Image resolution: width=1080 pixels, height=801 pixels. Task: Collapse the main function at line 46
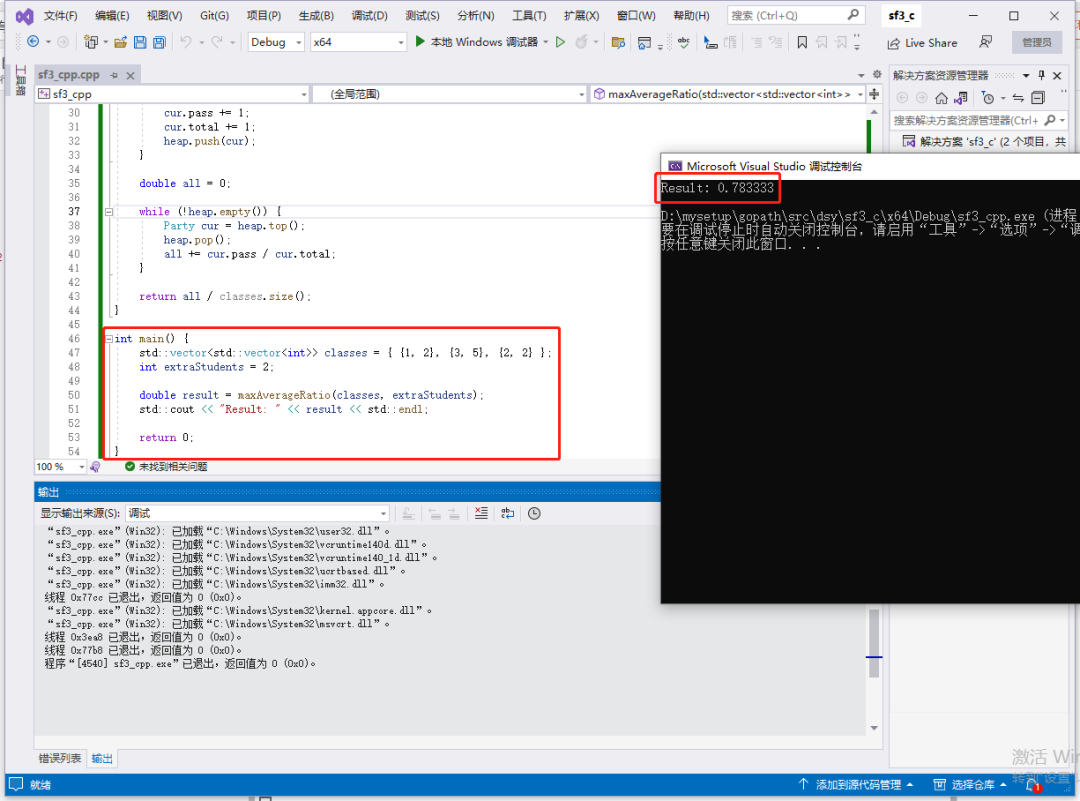click(x=109, y=339)
